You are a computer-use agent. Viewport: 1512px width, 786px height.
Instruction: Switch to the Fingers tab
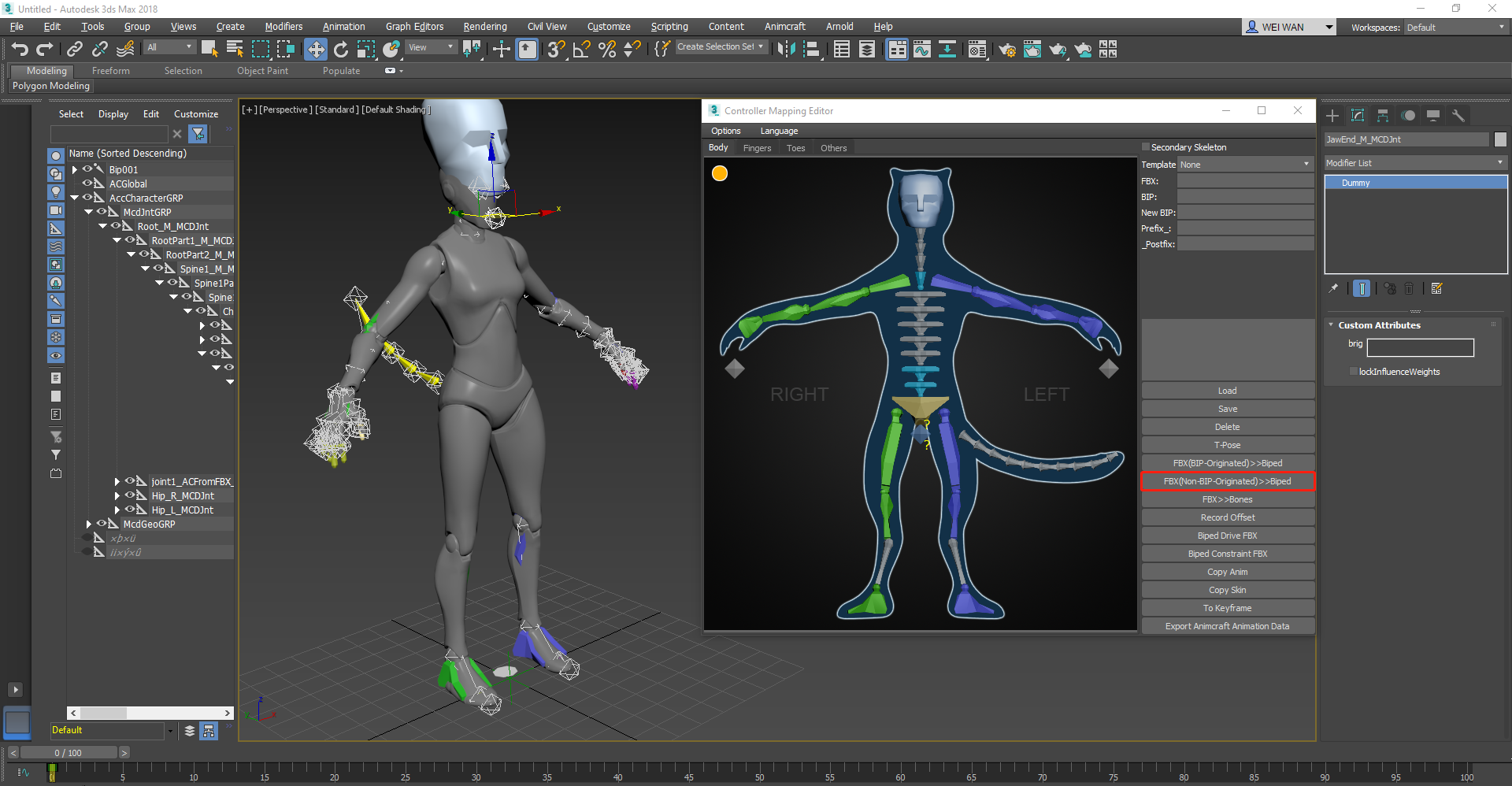pos(757,148)
